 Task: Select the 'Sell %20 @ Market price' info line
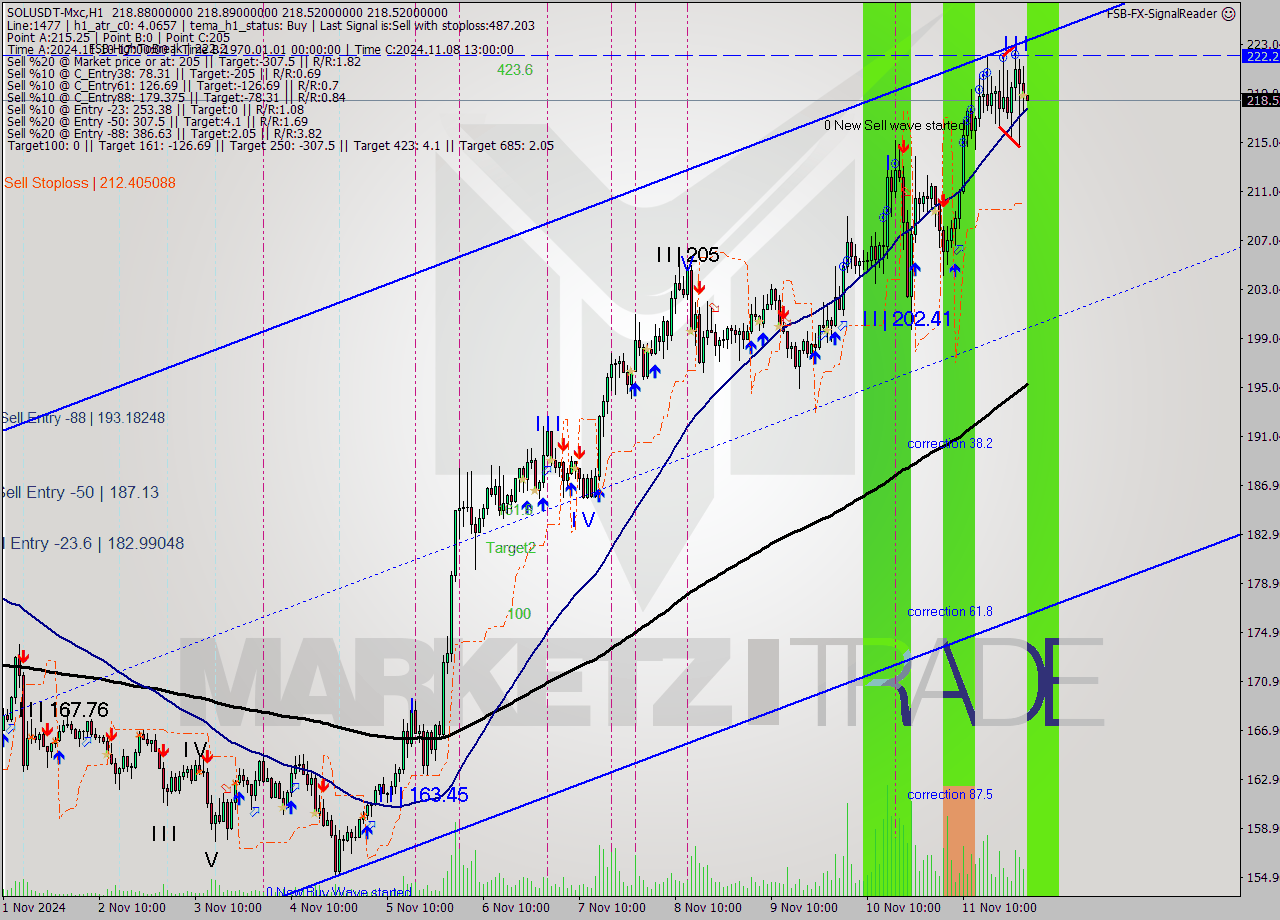point(184,61)
